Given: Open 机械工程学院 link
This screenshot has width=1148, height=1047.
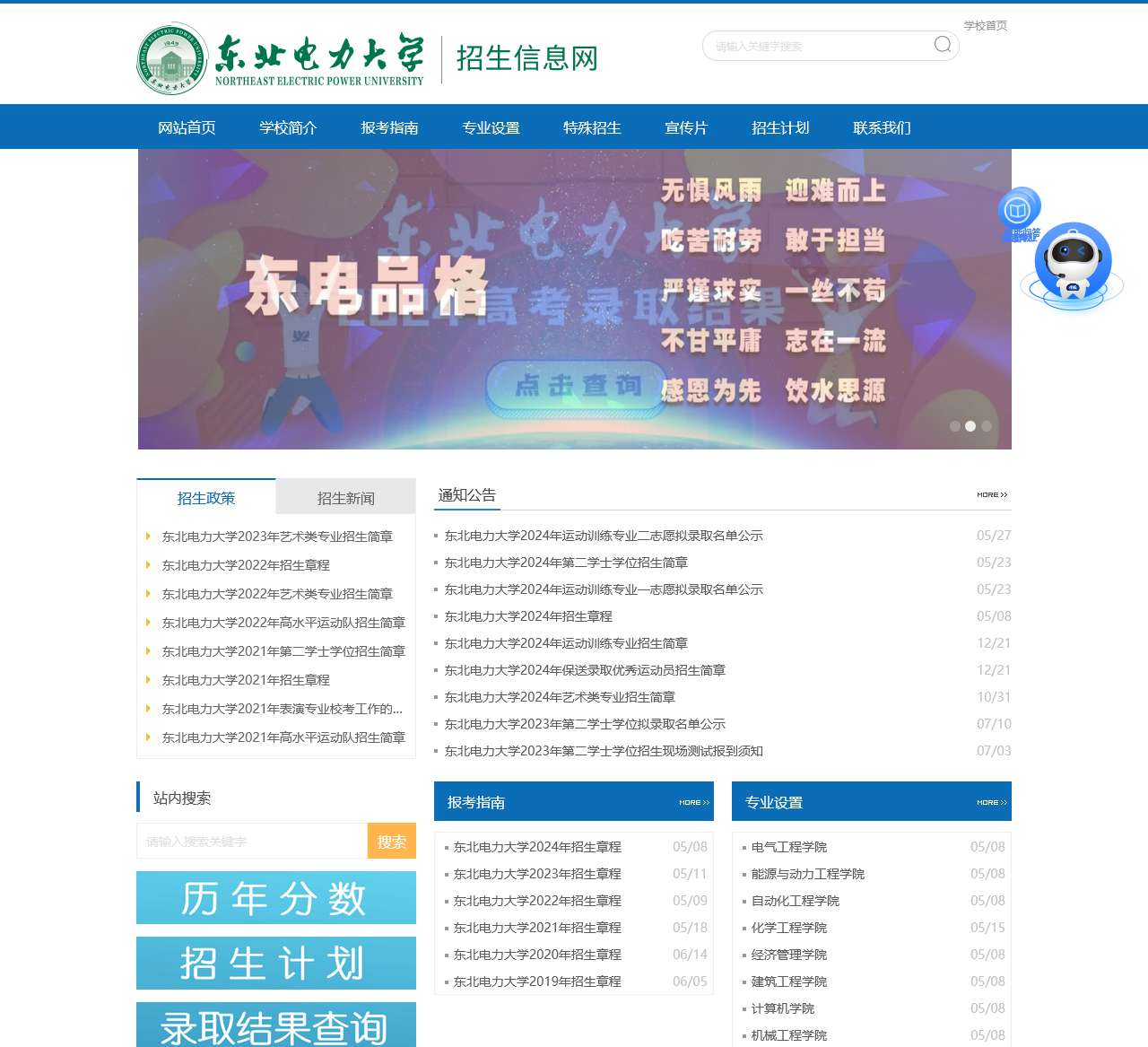Looking at the screenshot, I should point(789,1035).
